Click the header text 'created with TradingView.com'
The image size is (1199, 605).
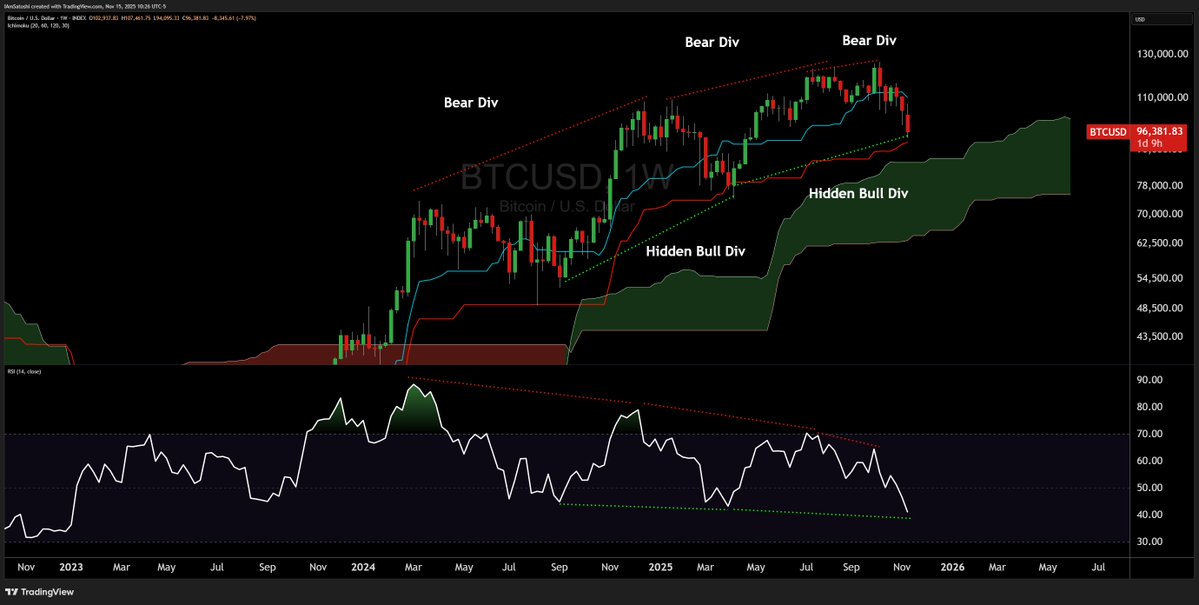point(67,7)
